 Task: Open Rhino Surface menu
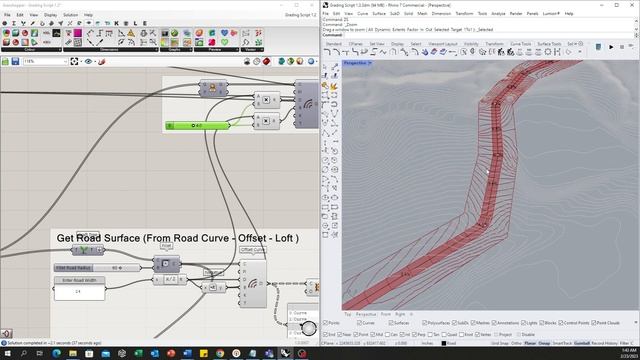(x=379, y=13)
